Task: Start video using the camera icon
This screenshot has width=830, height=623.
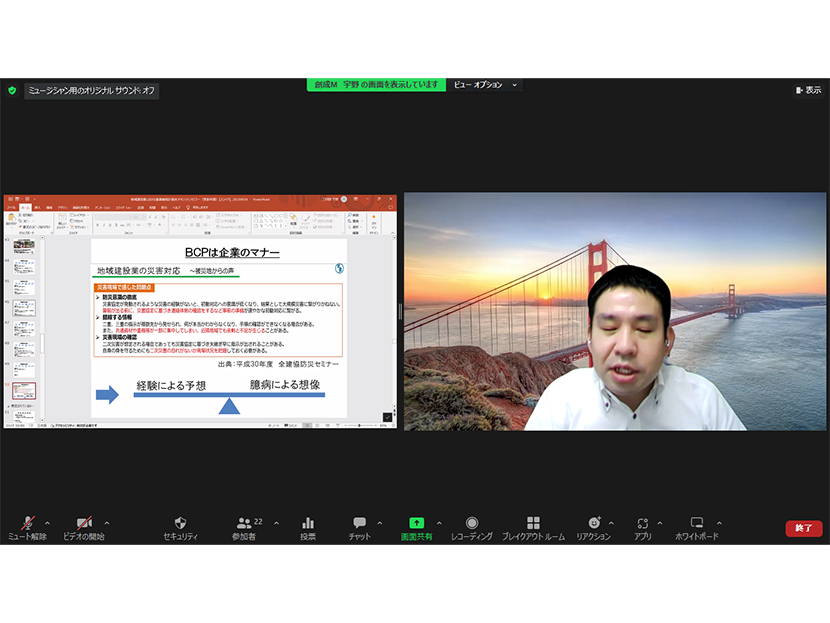Action: coord(83,524)
